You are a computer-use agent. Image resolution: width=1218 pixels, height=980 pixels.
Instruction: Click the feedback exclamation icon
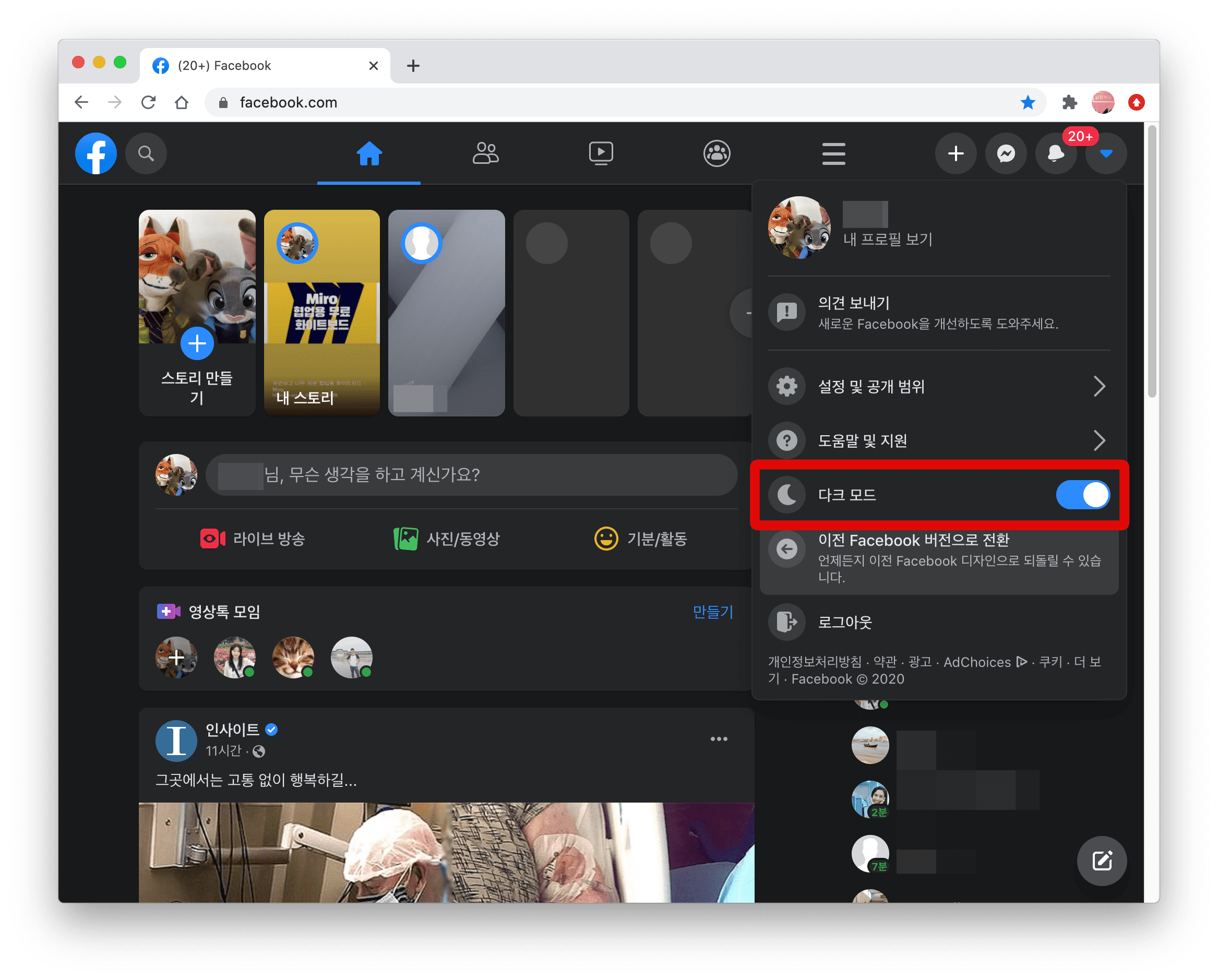tap(786, 313)
